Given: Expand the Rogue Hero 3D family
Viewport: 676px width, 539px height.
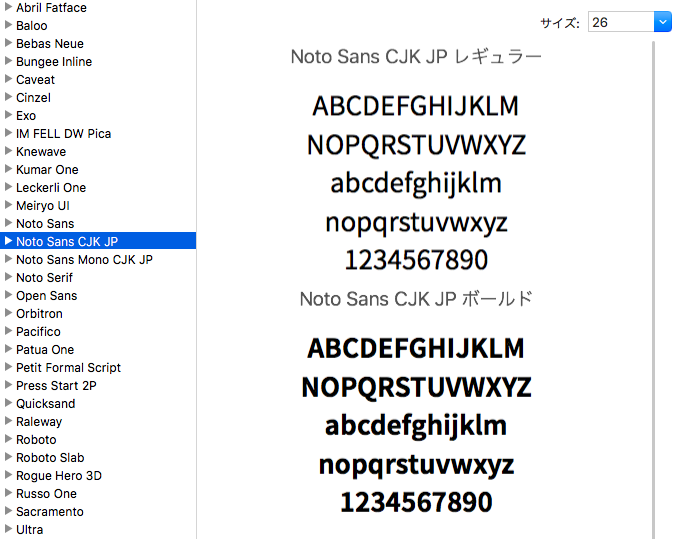Looking at the screenshot, I should (8, 475).
